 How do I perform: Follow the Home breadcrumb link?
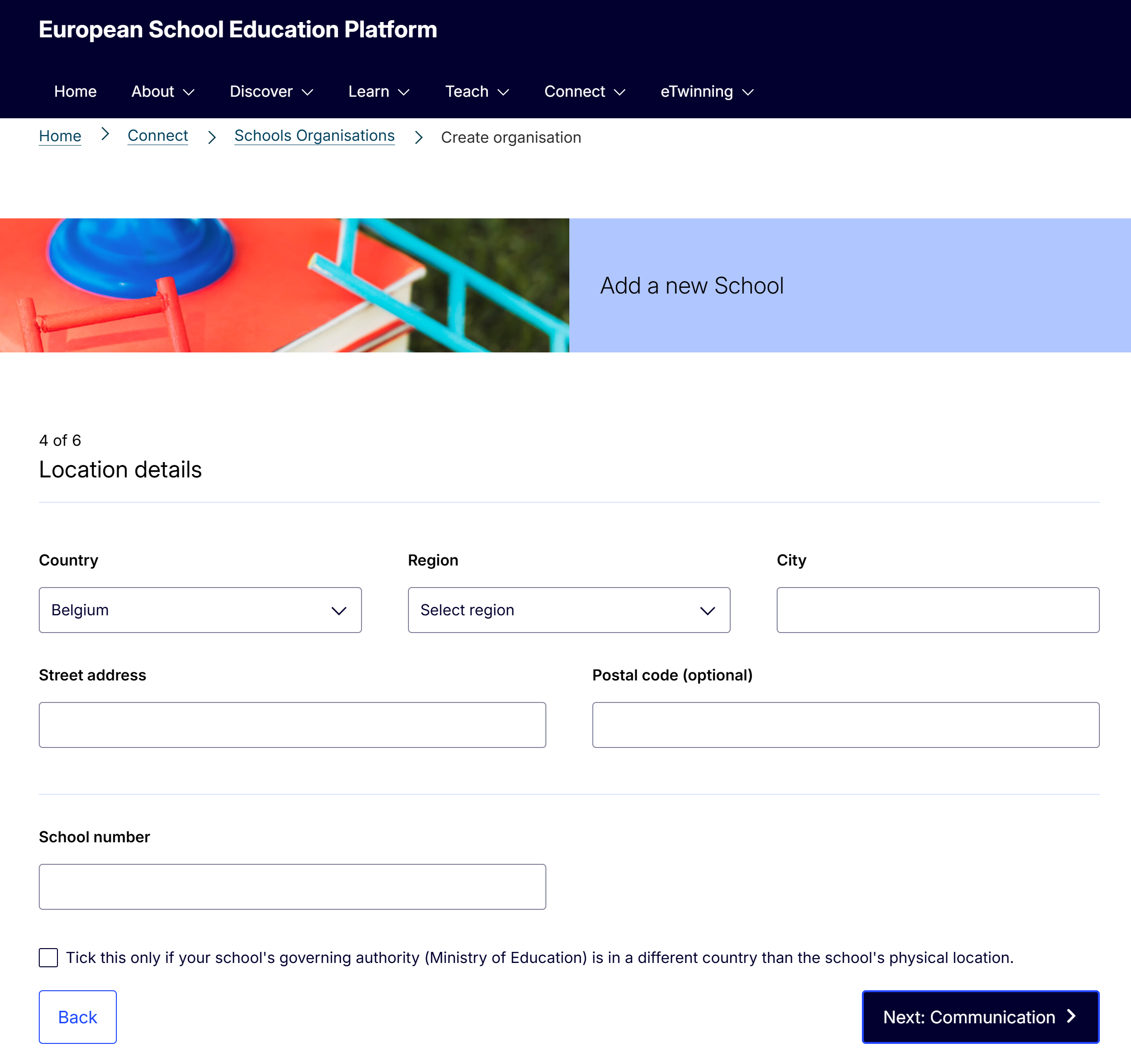pos(60,136)
